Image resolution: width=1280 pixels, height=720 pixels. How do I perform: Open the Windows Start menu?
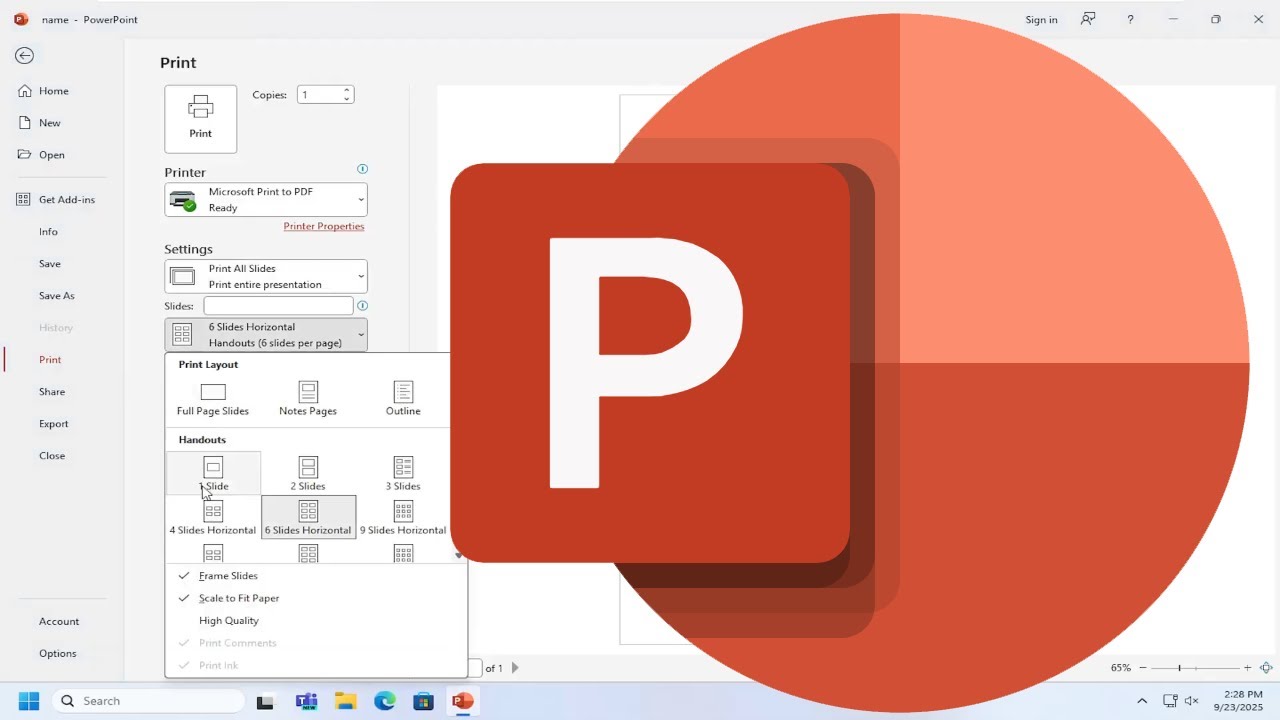pos(28,701)
